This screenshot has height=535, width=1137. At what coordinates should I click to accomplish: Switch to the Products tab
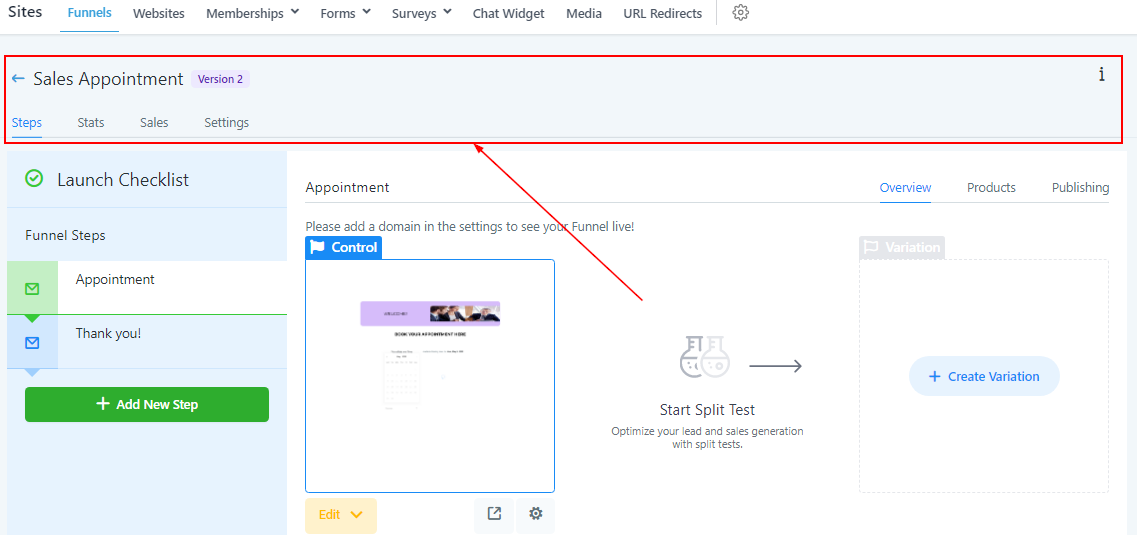pyautogui.click(x=991, y=188)
